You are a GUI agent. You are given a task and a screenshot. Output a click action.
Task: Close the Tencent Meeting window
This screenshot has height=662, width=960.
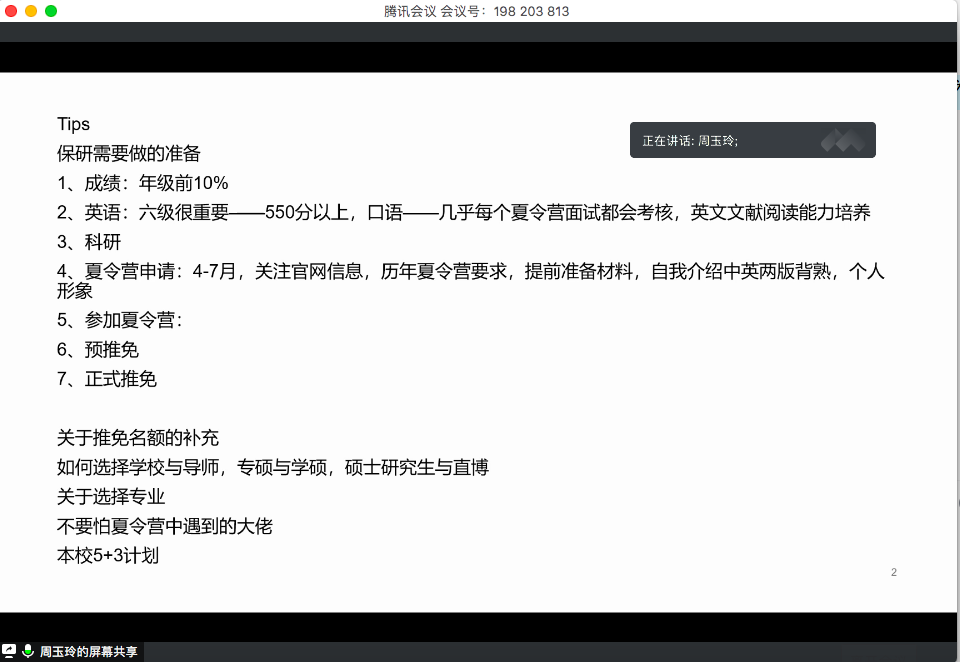coord(12,11)
